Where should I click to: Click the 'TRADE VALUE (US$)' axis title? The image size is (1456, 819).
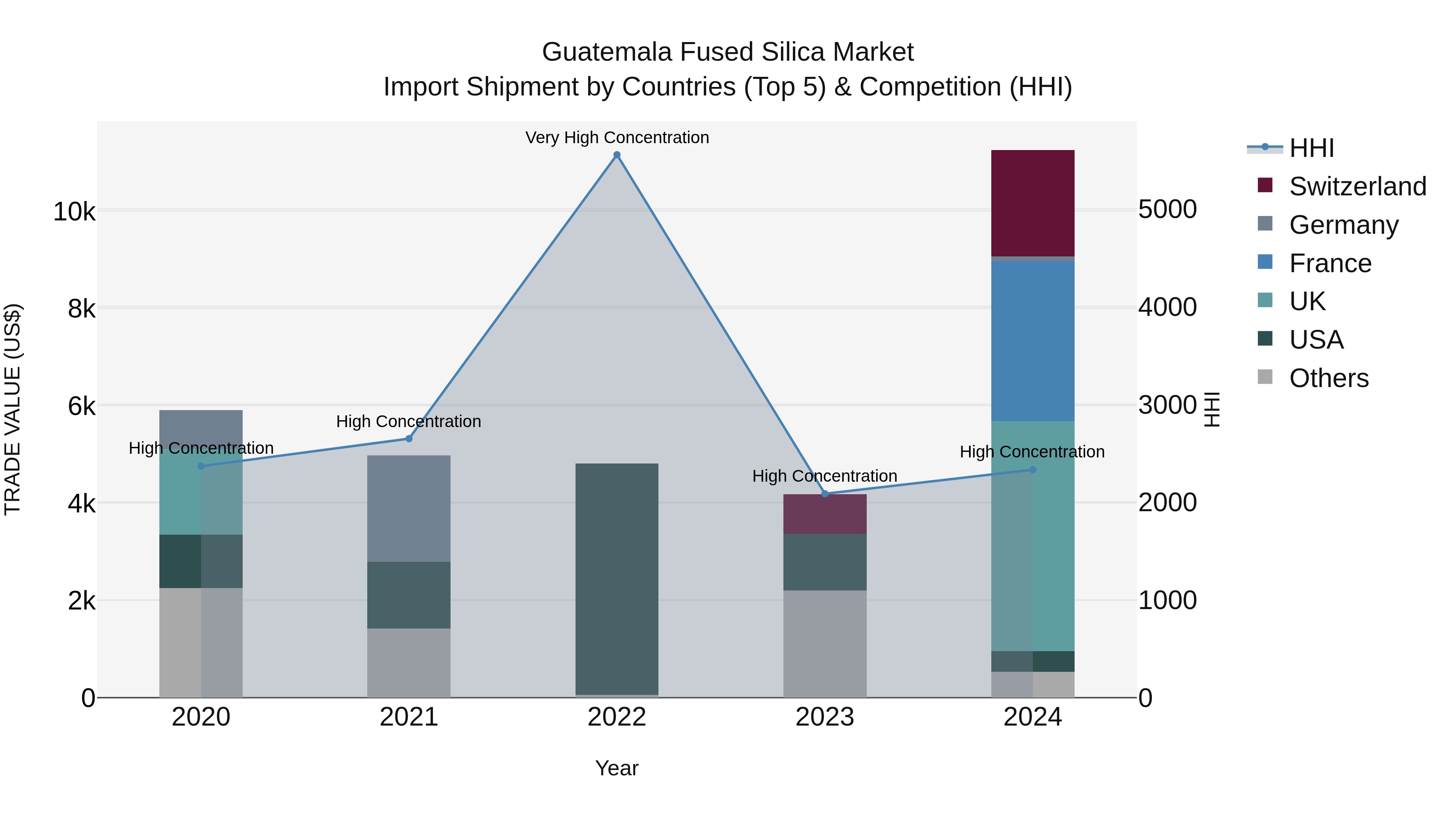pyautogui.click(x=13, y=409)
